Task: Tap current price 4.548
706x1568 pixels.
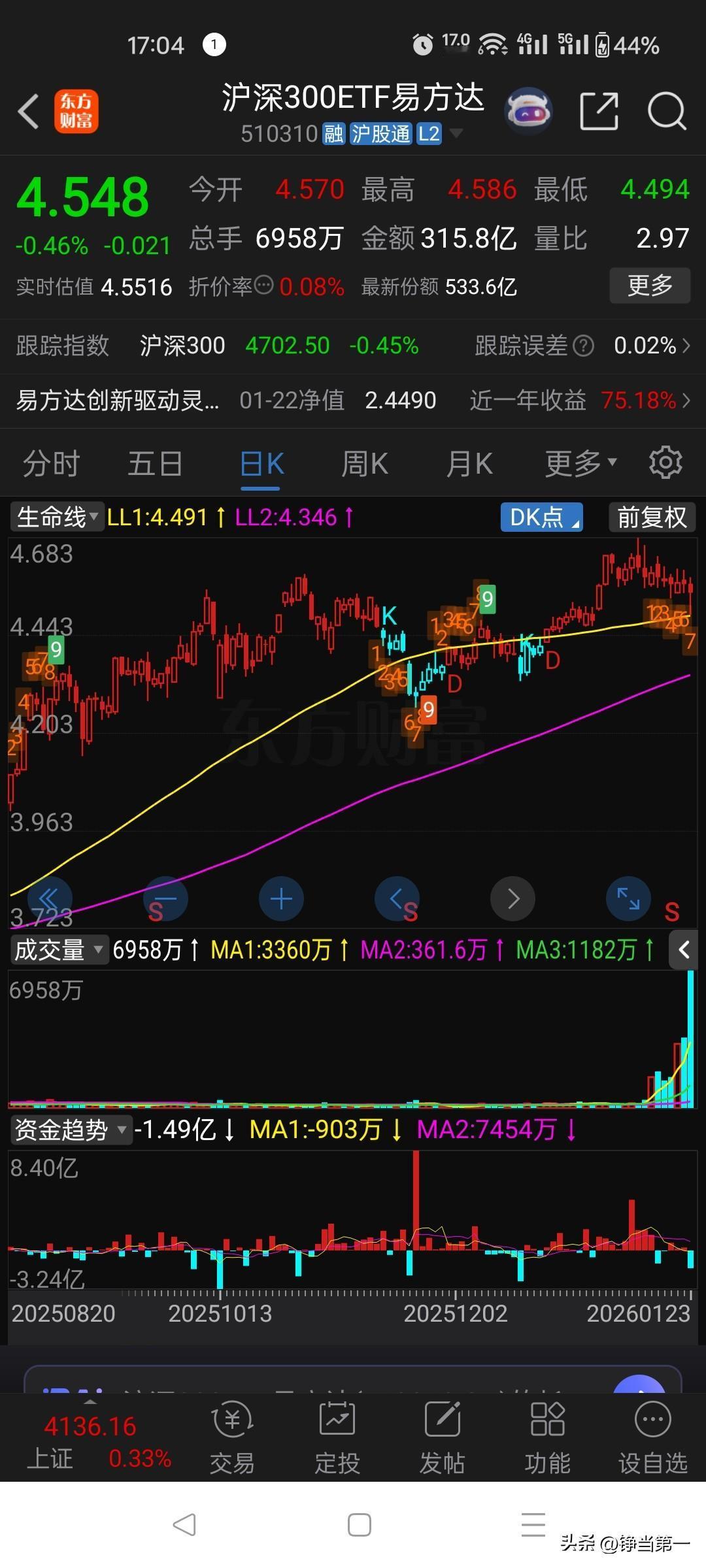Action: point(83,197)
